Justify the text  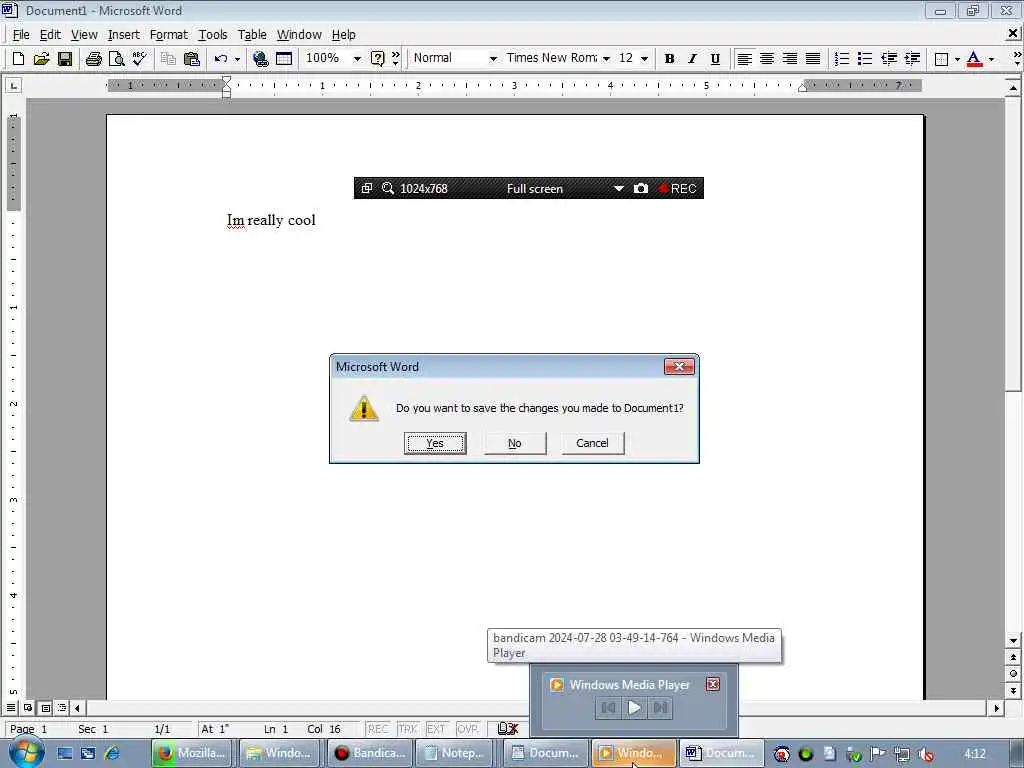[812, 59]
